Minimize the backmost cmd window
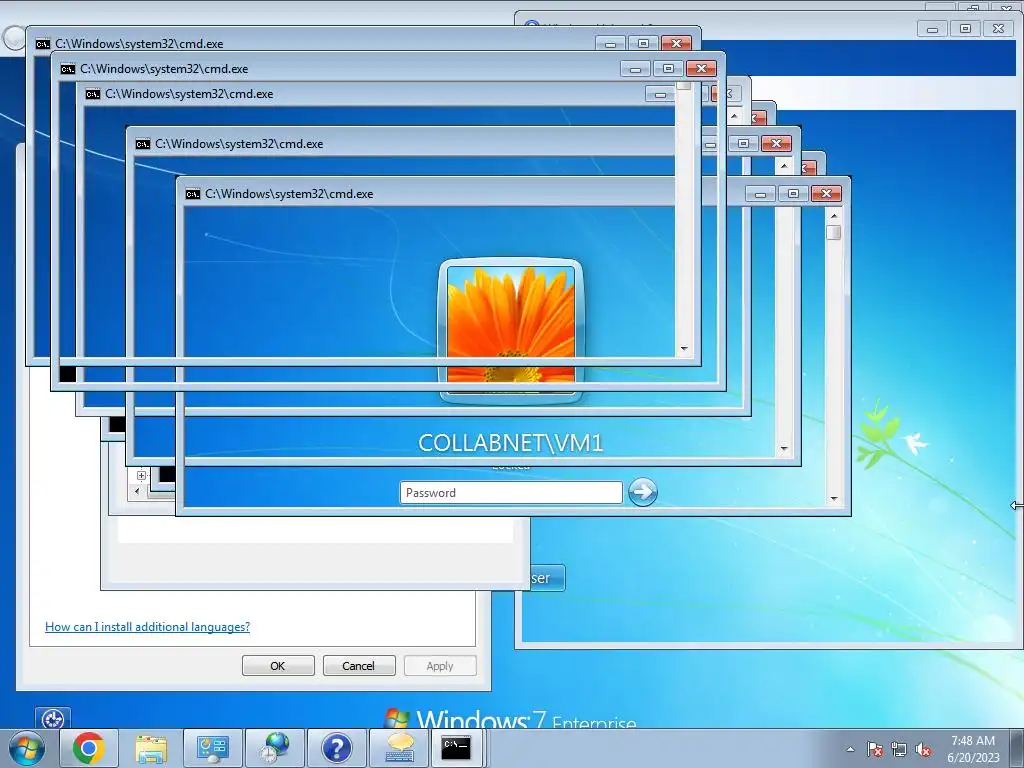The height and width of the screenshot is (768, 1024). point(610,44)
